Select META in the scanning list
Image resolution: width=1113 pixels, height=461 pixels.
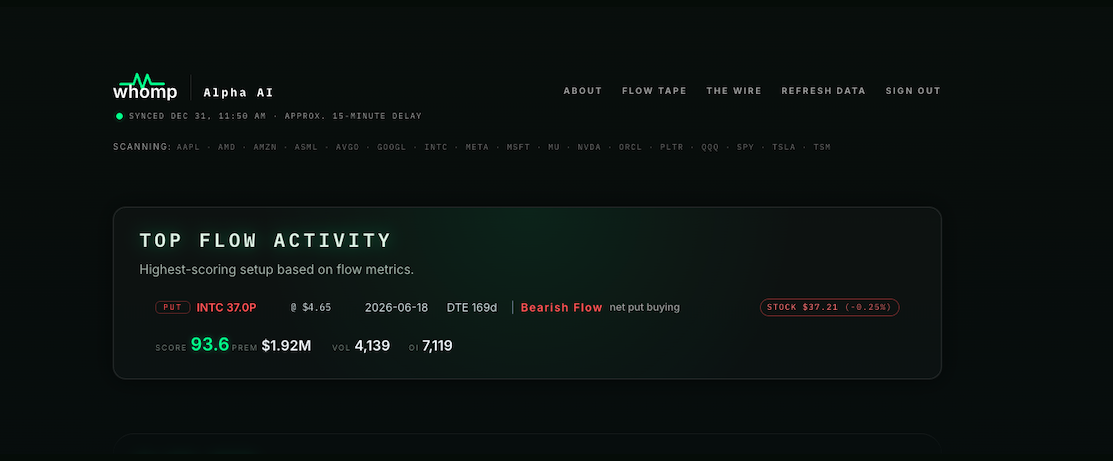coord(477,147)
